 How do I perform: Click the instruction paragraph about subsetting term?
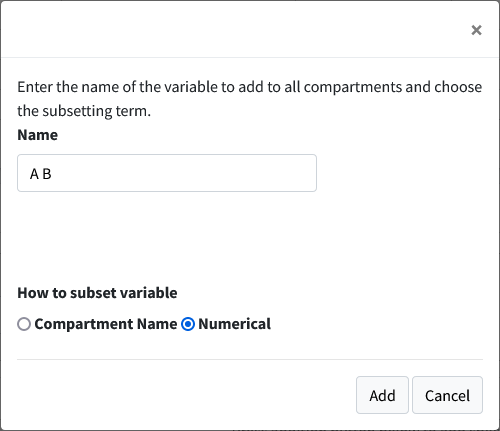tap(249, 99)
